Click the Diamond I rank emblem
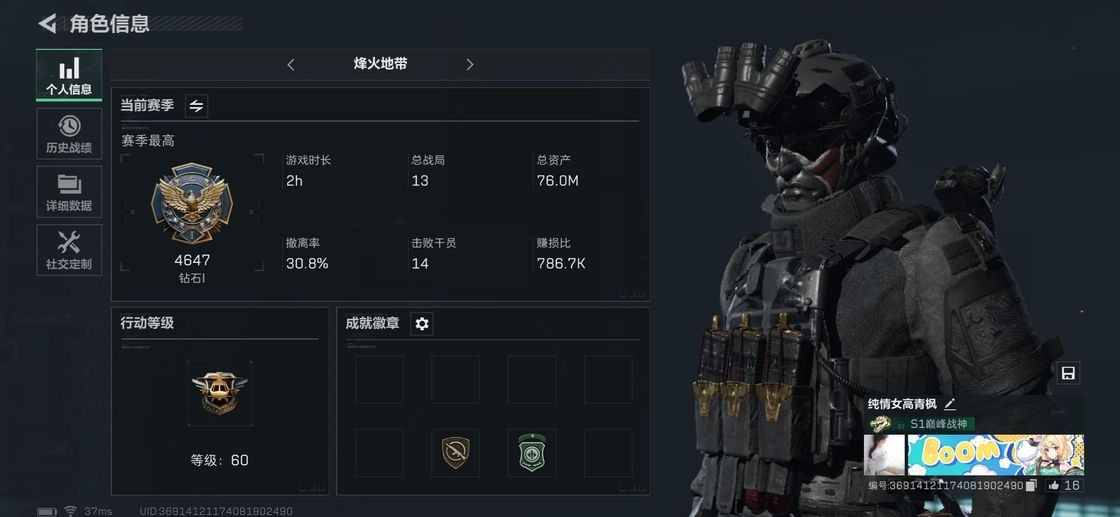The height and width of the screenshot is (517, 1120). [191, 204]
